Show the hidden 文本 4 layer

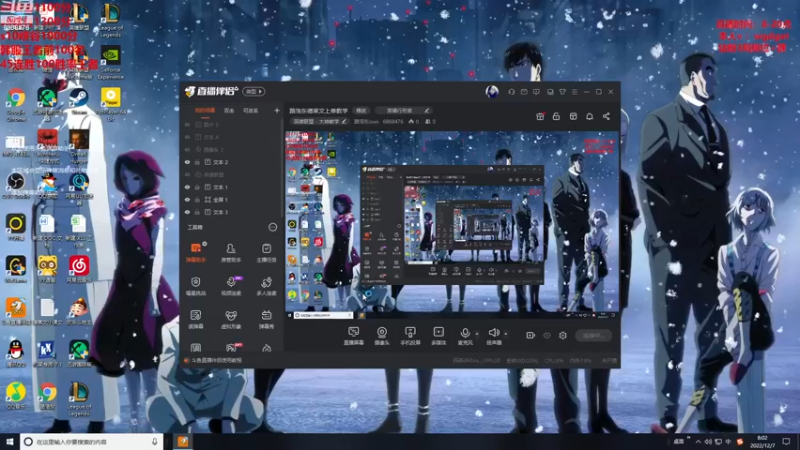click(187, 137)
